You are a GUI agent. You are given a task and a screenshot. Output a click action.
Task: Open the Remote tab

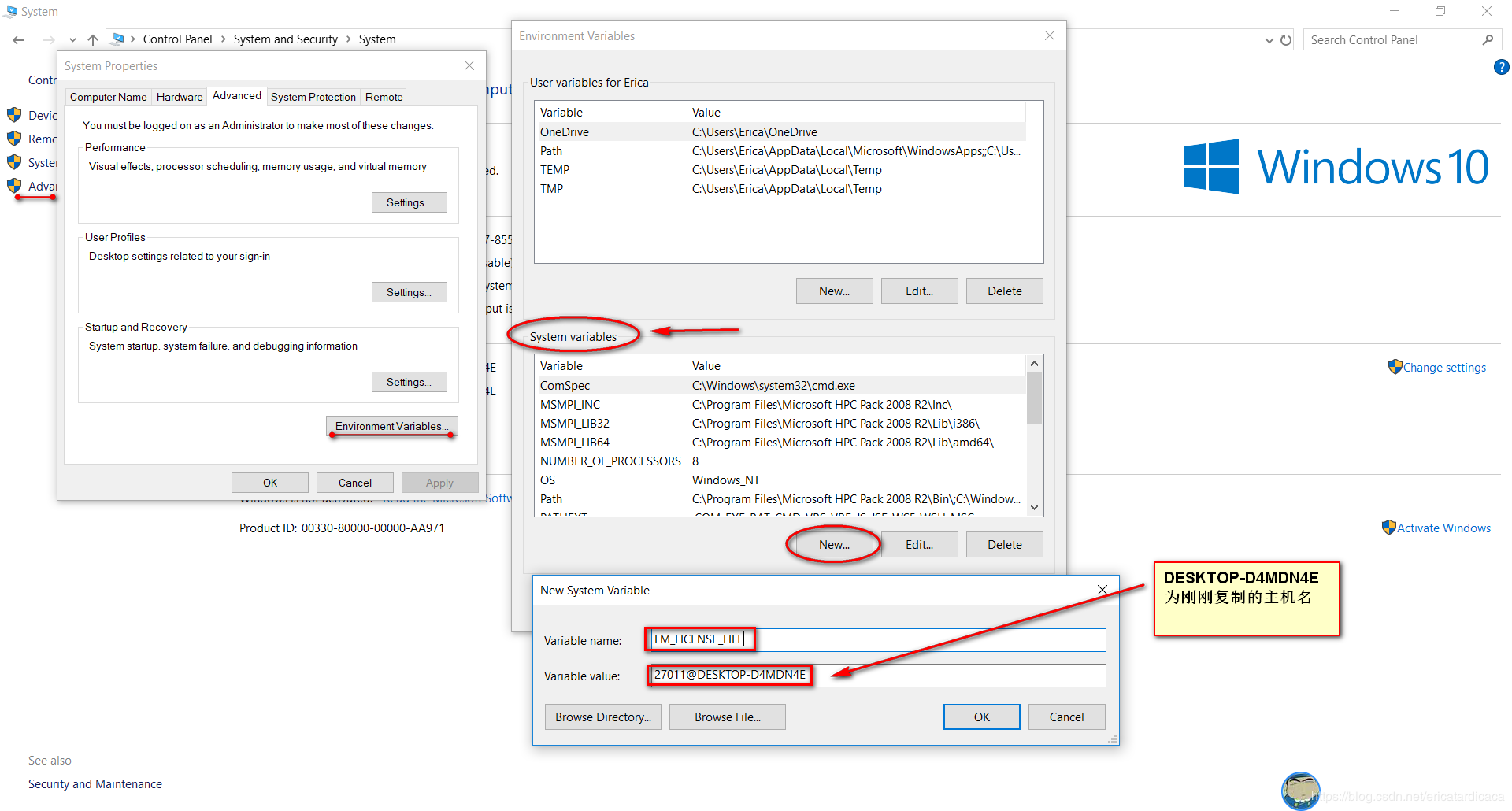[x=384, y=97]
